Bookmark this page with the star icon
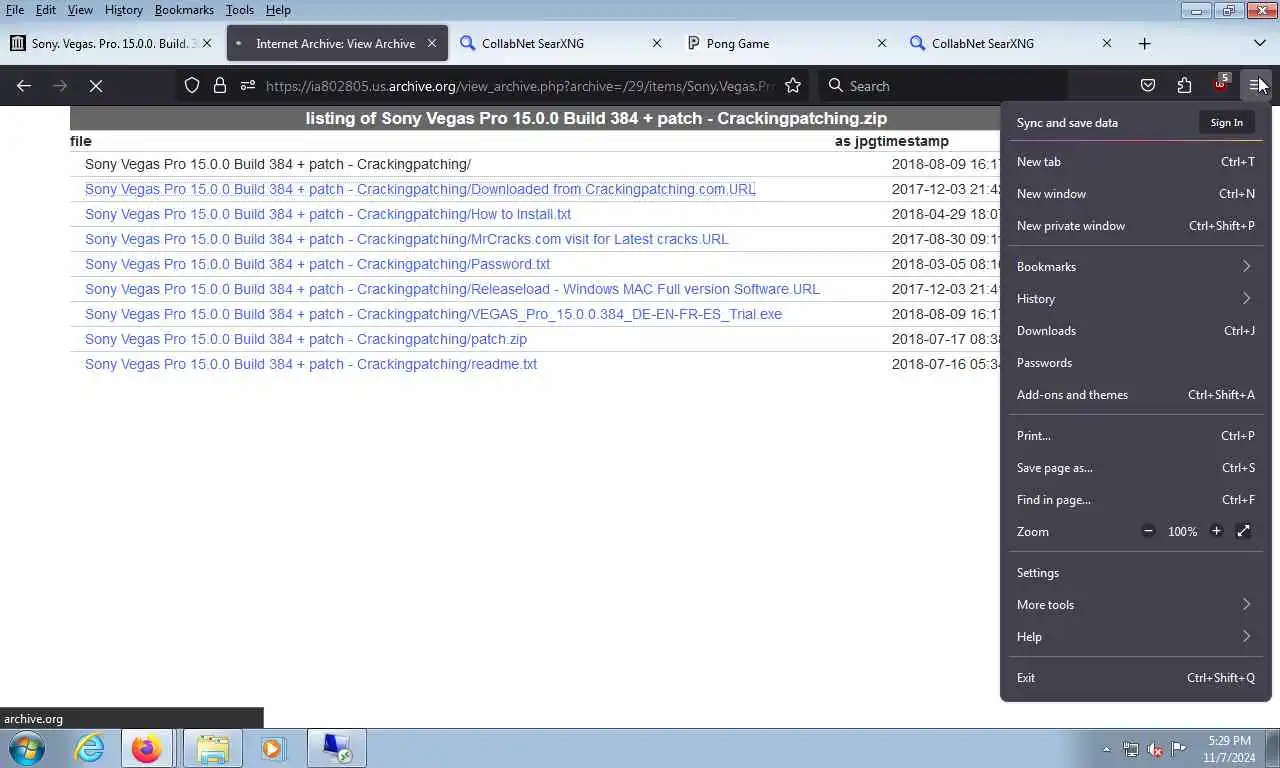Image resolution: width=1280 pixels, height=768 pixels. (x=793, y=86)
